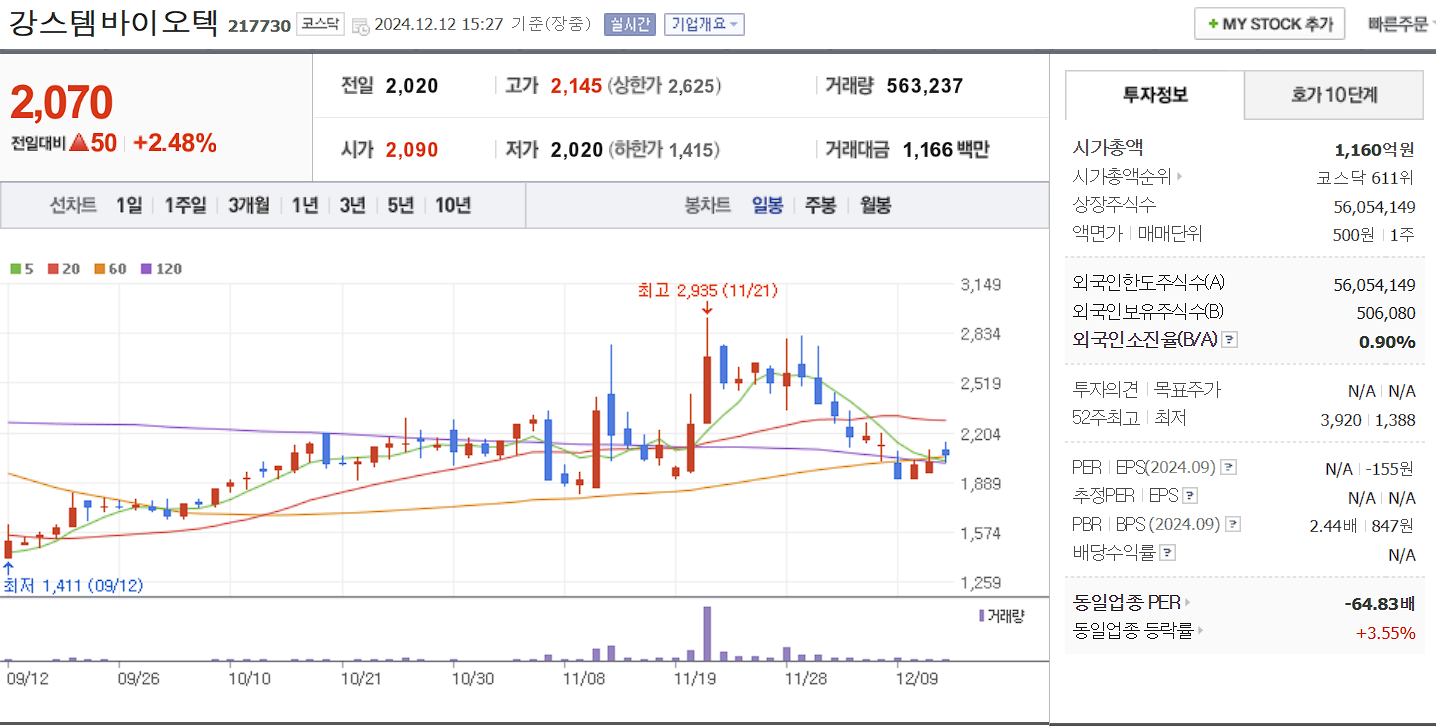Screen dimensions: 1436x726
Task: Open the help tooltip for 외국인소진율(B/A)
Action: tap(1227, 340)
